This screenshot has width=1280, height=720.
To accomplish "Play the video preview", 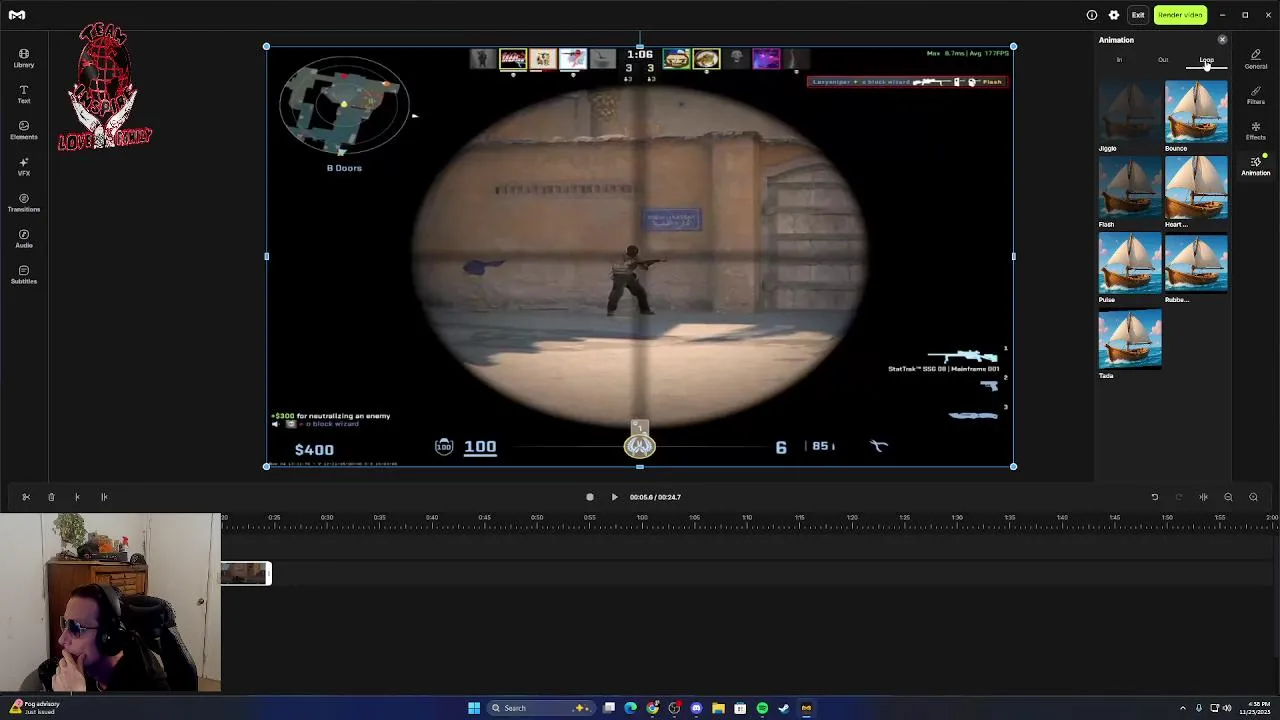I will pos(614,497).
